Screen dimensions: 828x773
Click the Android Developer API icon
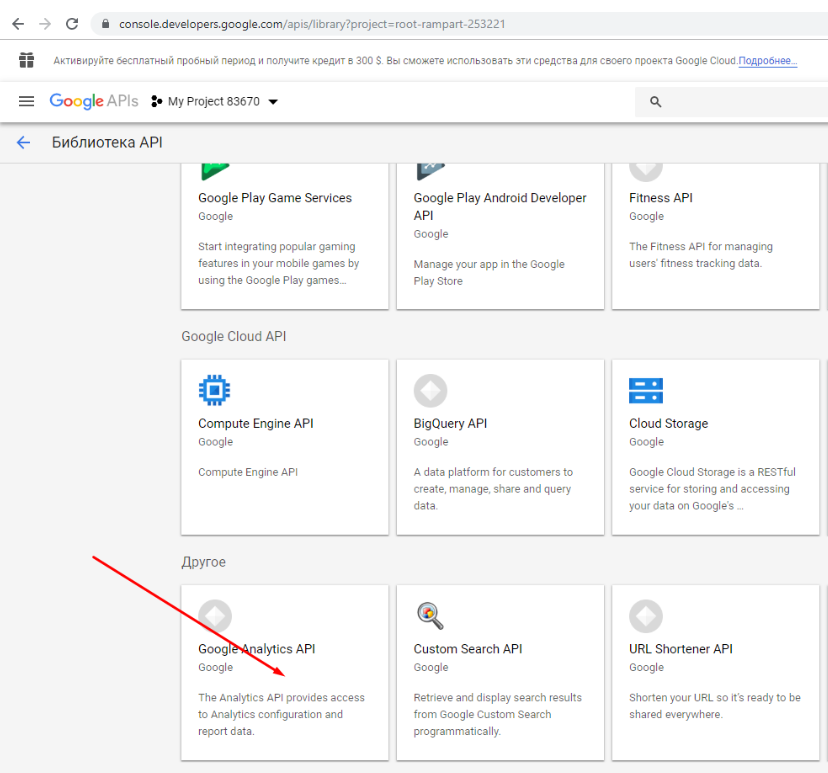pyautogui.click(x=430, y=171)
